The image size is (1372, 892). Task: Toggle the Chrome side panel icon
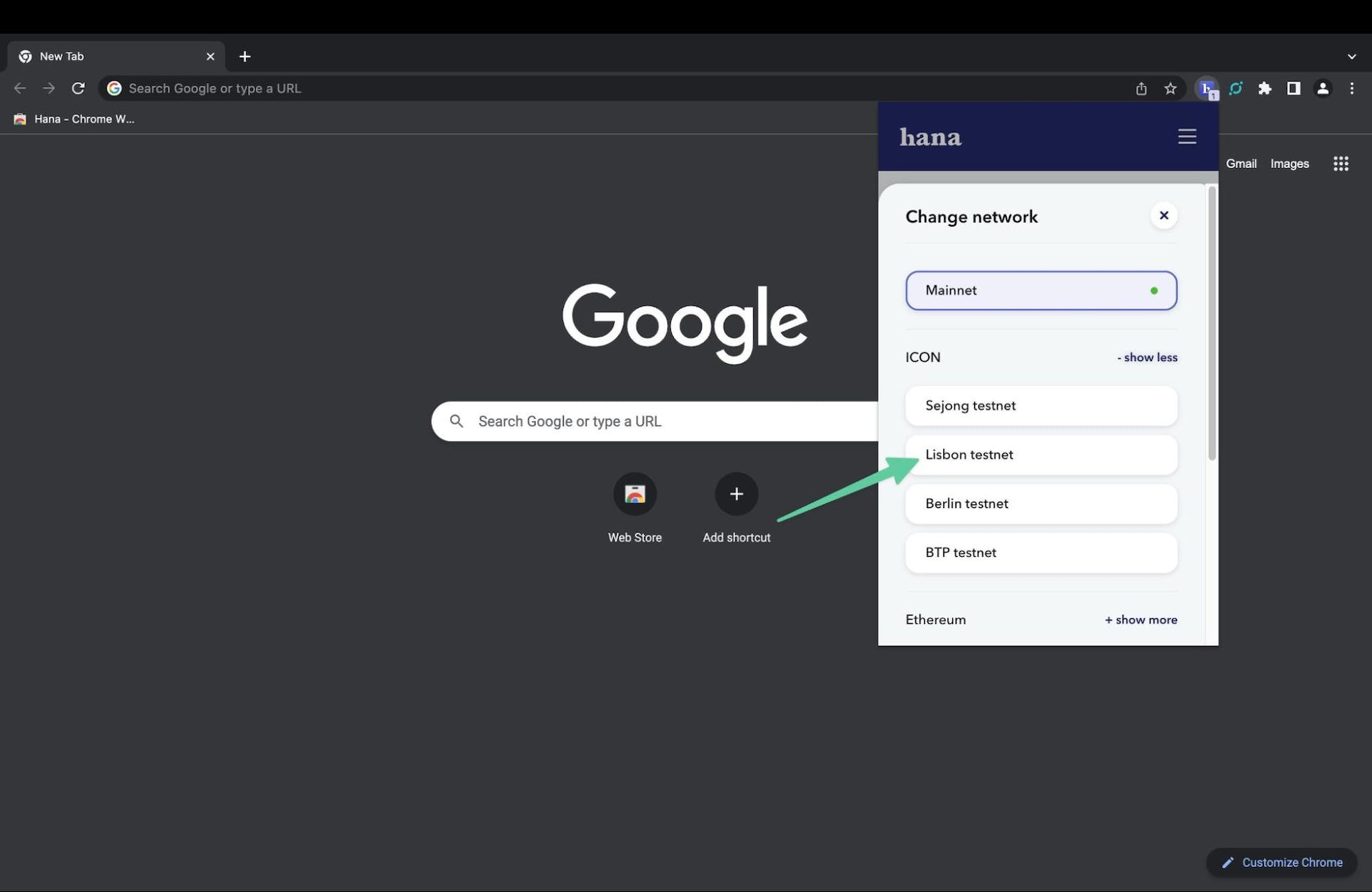1293,89
